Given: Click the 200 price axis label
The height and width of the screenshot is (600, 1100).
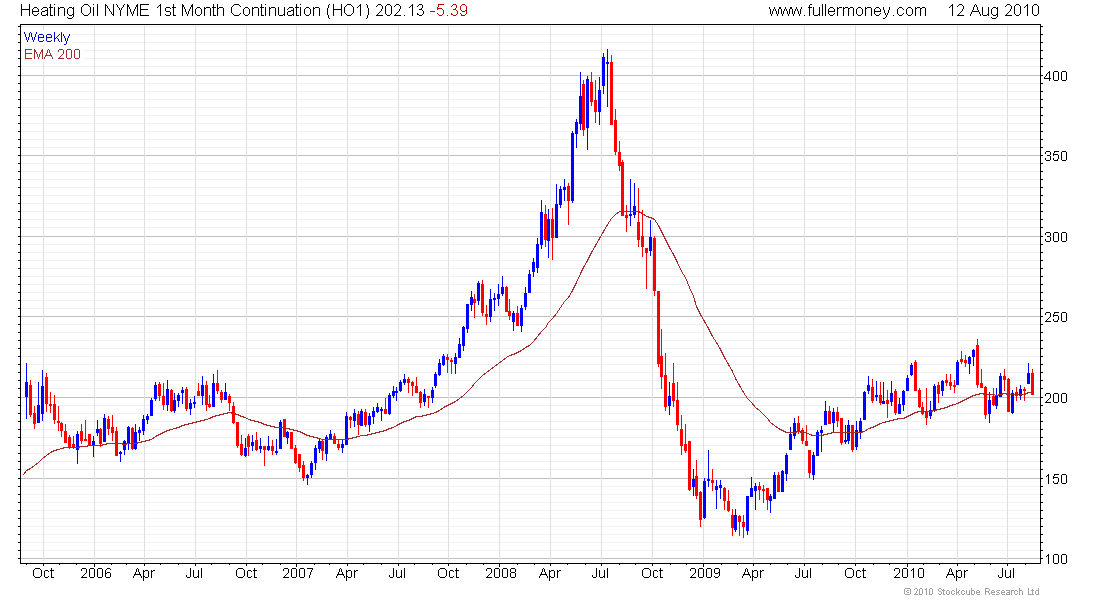Looking at the screenshot, I should pos(1055,399).
